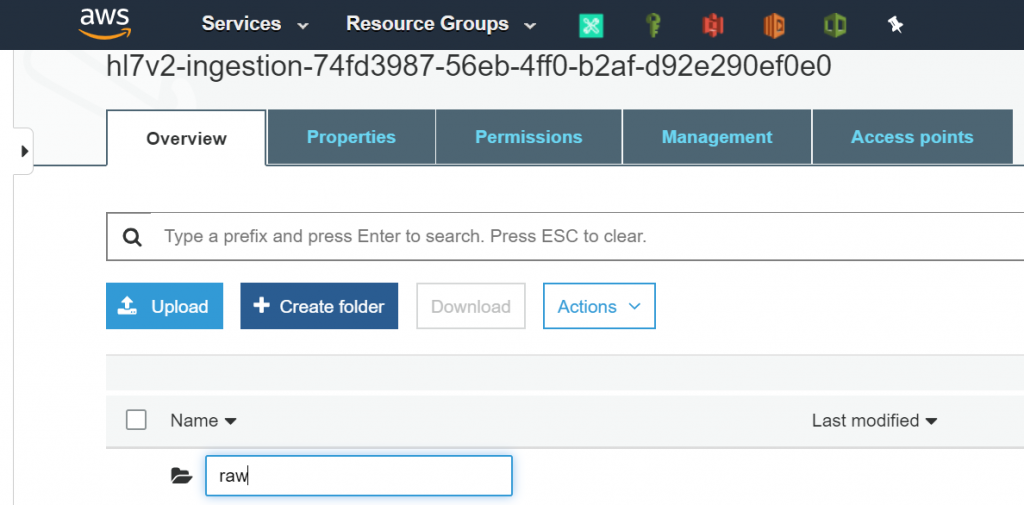Open the olive green pinned service shortcut
Image resolution: width=1024 pixels, height=505 pixels.
click(x=835, y=25)
